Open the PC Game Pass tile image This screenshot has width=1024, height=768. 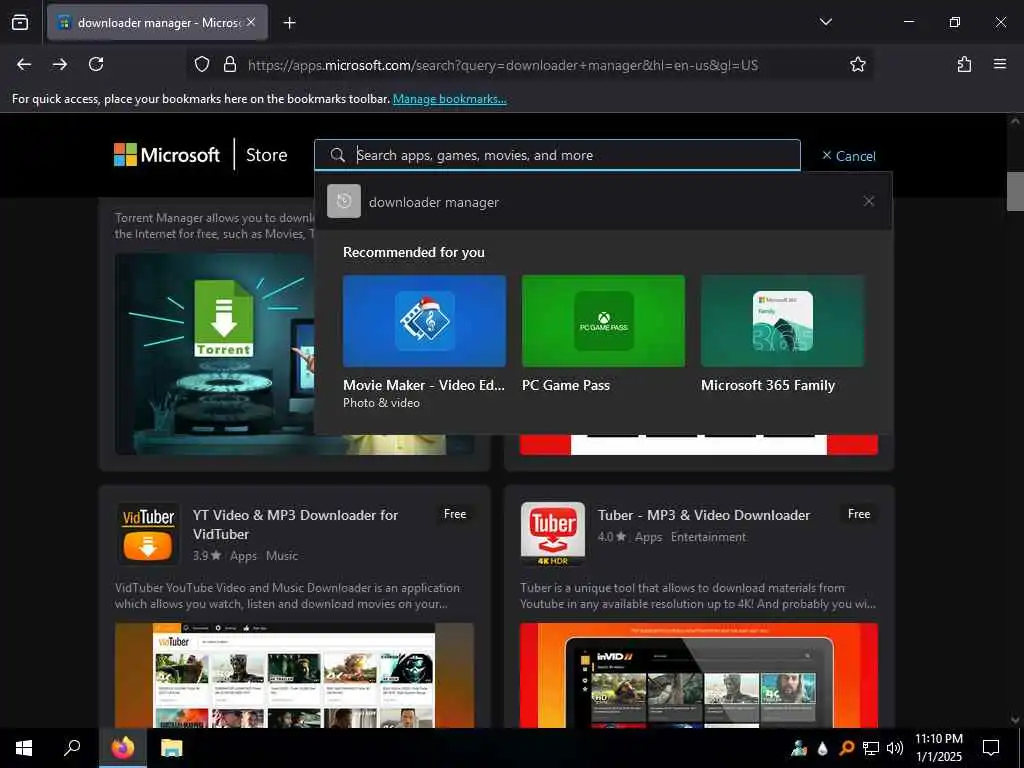coord(603,321)
